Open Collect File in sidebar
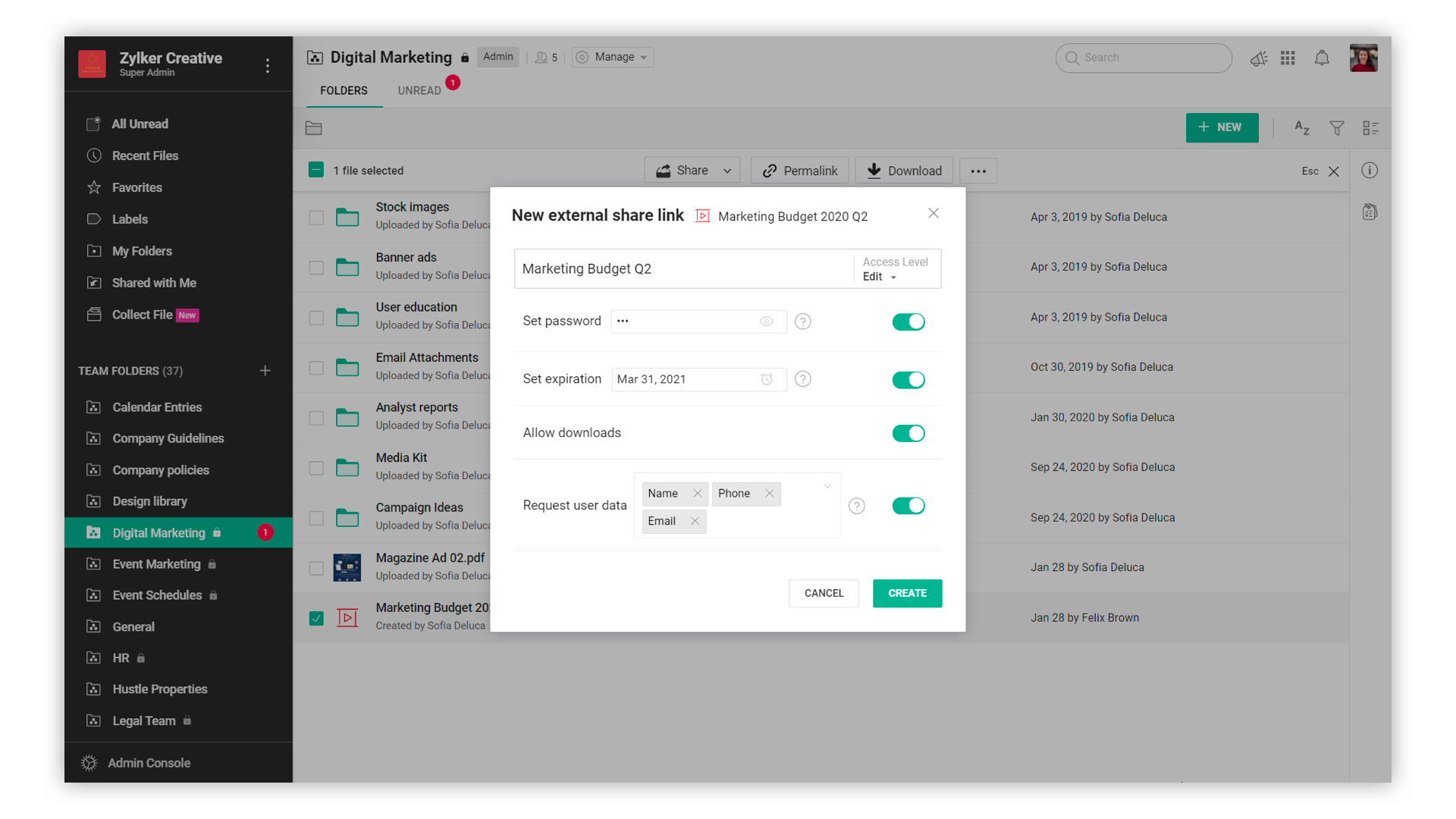 (143, 315)
